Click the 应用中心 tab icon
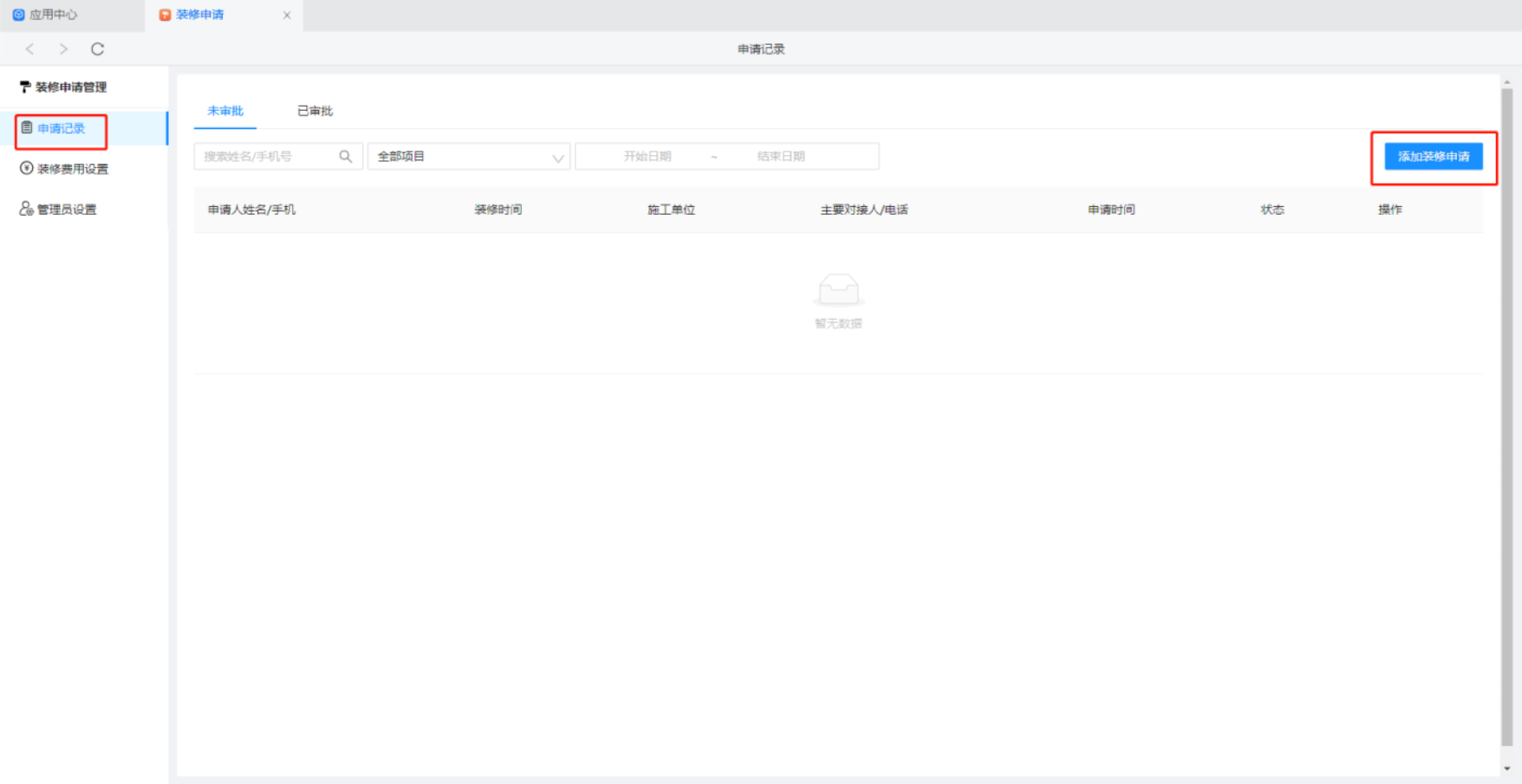 tap(19, 15)
